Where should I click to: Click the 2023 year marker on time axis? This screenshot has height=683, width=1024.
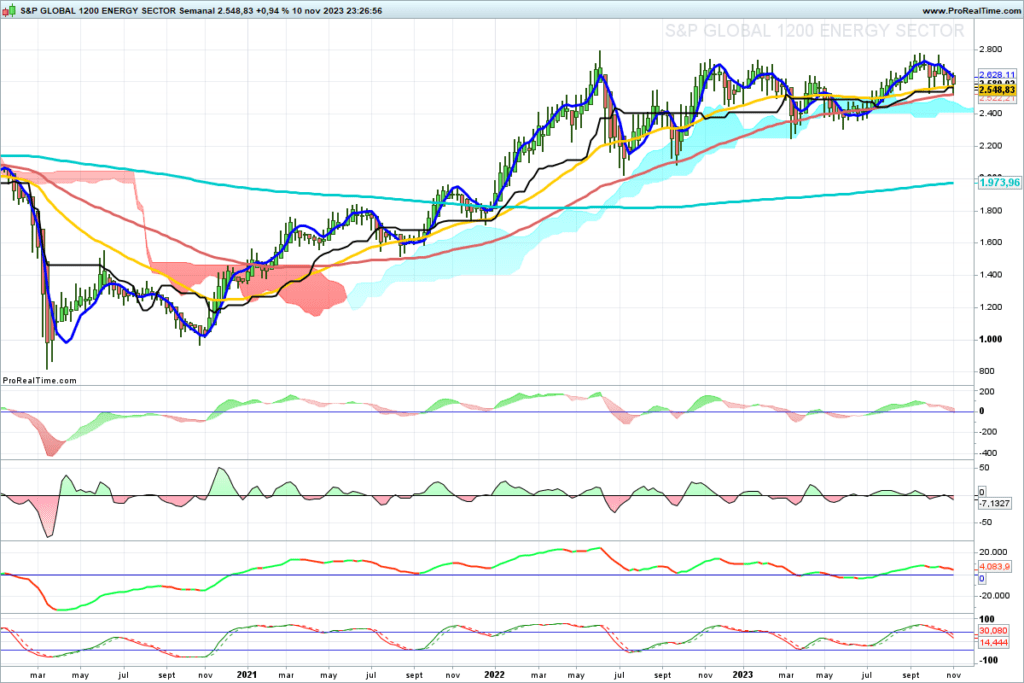(742, 673)
